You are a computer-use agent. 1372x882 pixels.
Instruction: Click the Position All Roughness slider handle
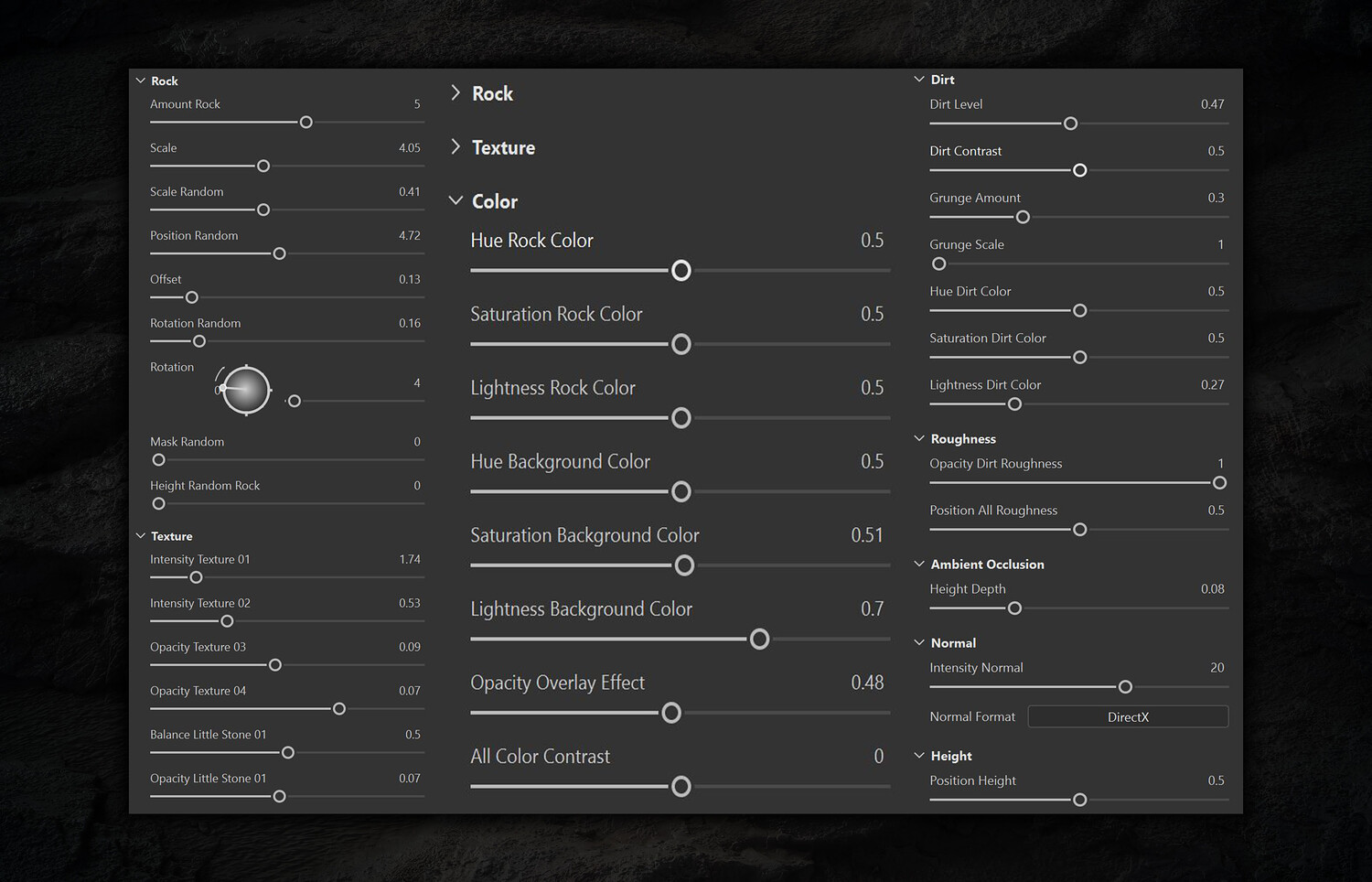[x=1080, y=529]
